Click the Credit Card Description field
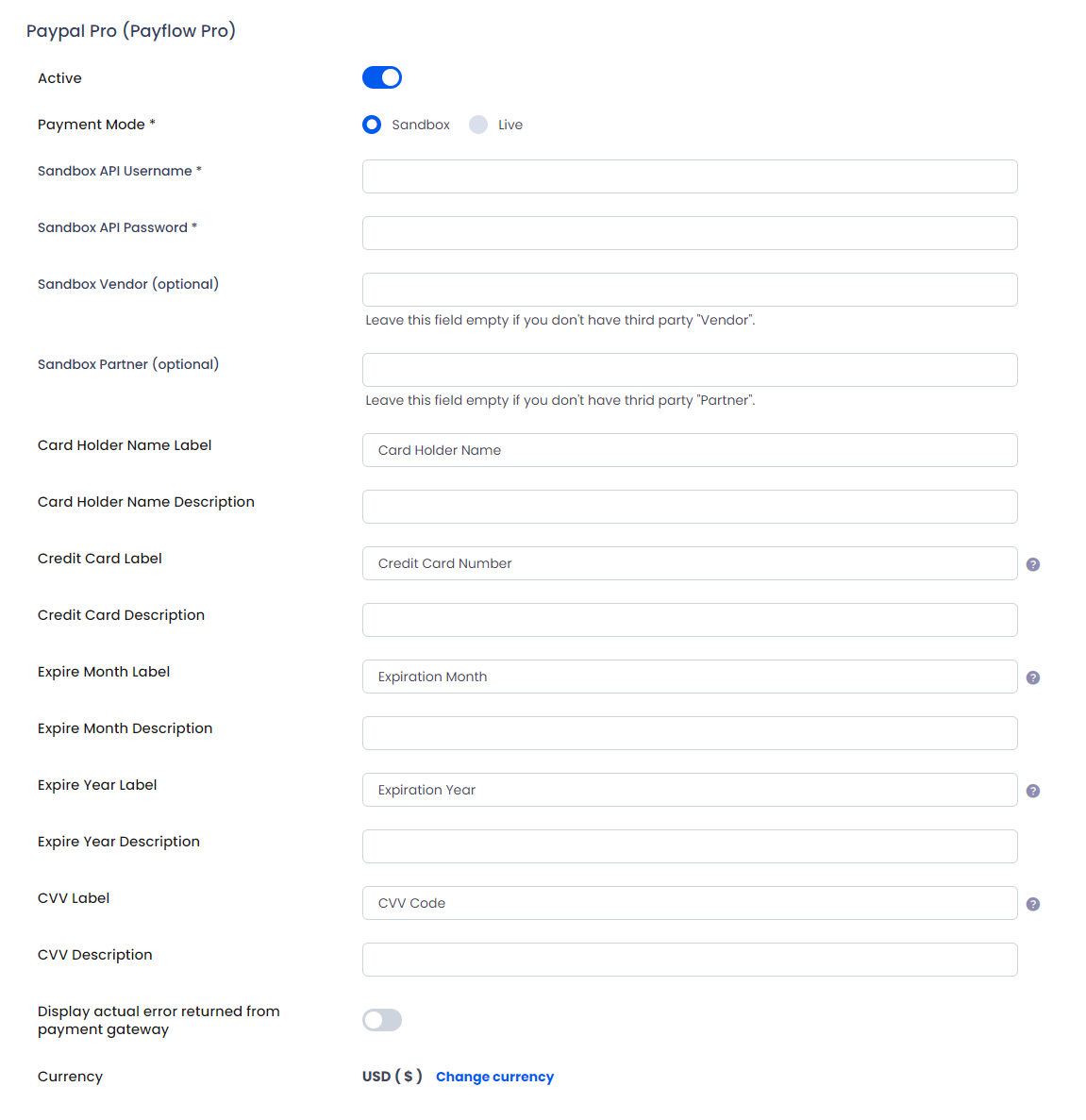The image size is (1086, 1120). click(690, 620)
